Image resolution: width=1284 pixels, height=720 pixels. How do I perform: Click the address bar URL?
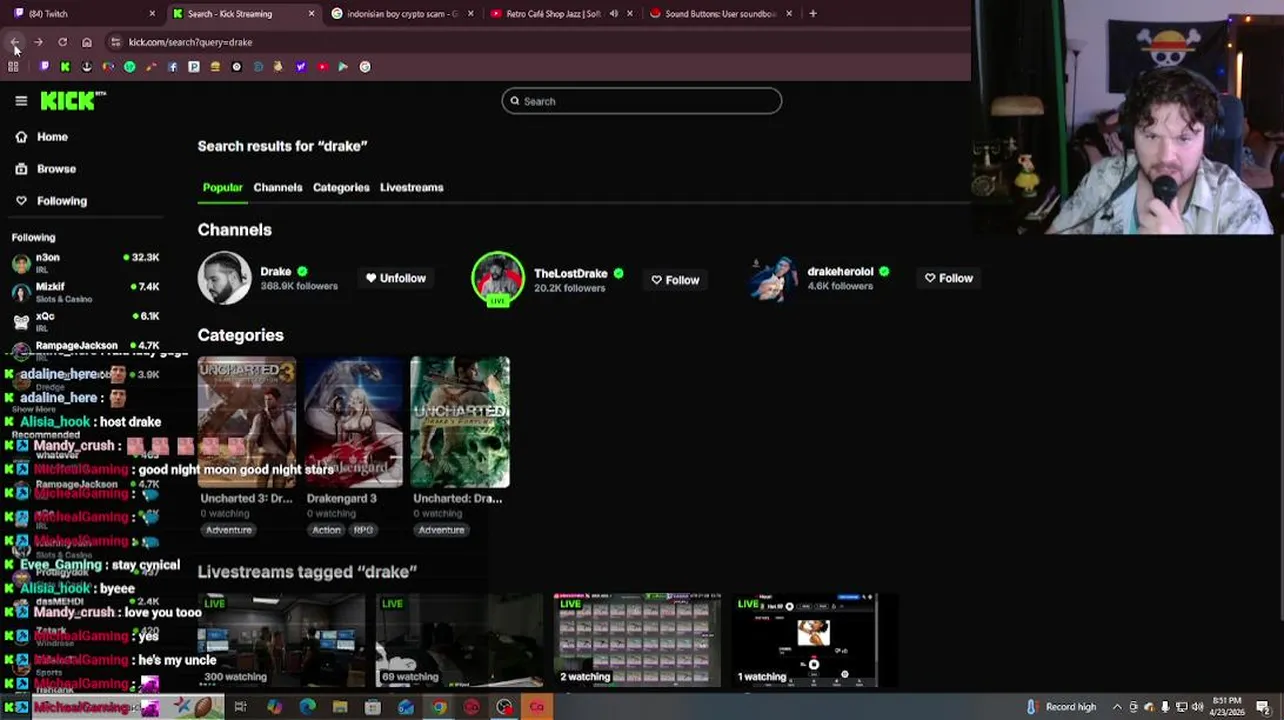pos(190,42)
